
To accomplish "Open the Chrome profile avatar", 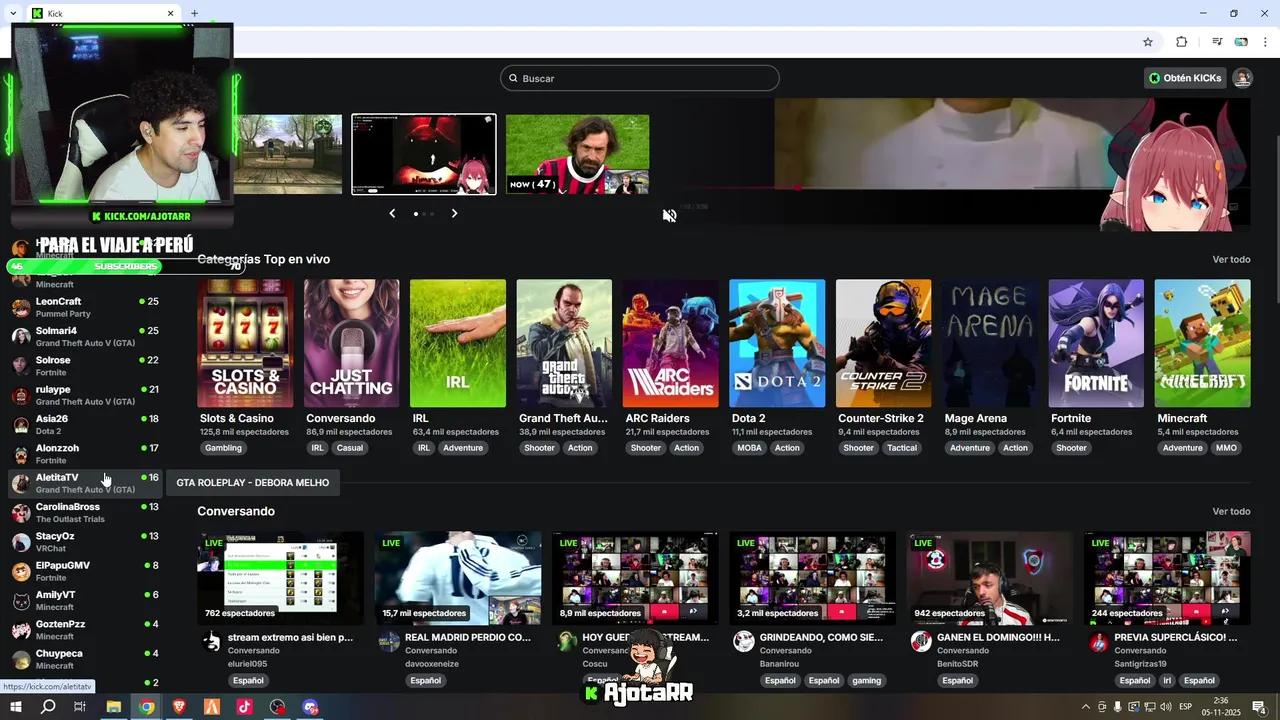I will pos(1241,42).
